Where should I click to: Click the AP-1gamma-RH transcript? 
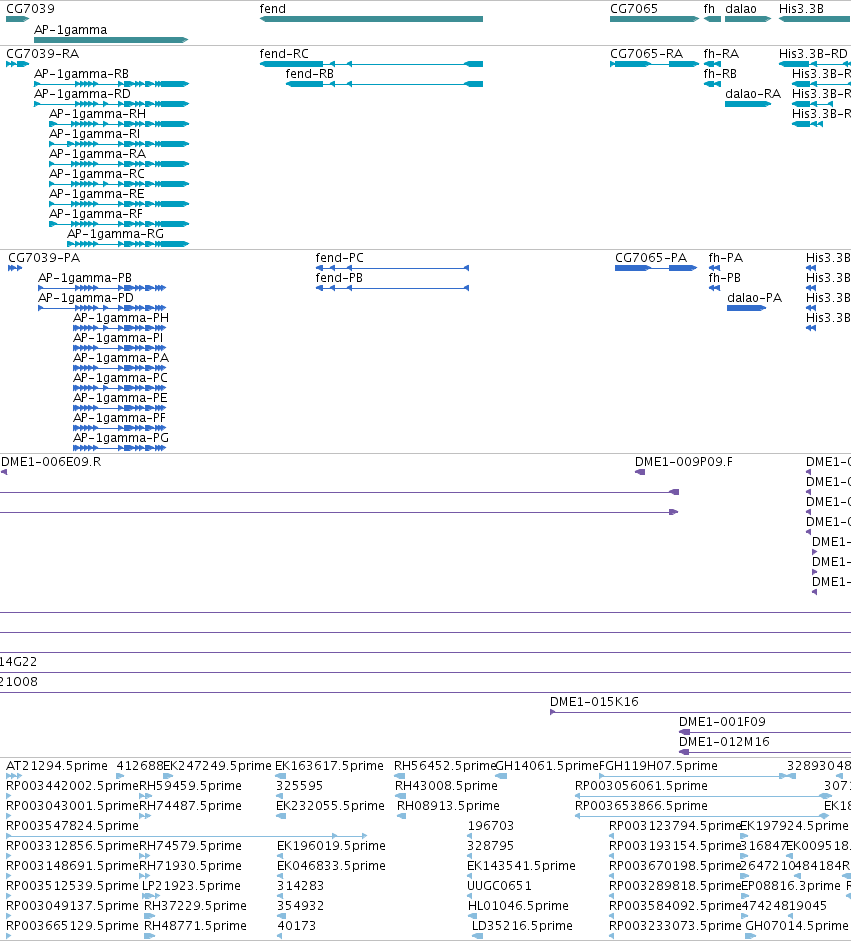pos(119,124)
